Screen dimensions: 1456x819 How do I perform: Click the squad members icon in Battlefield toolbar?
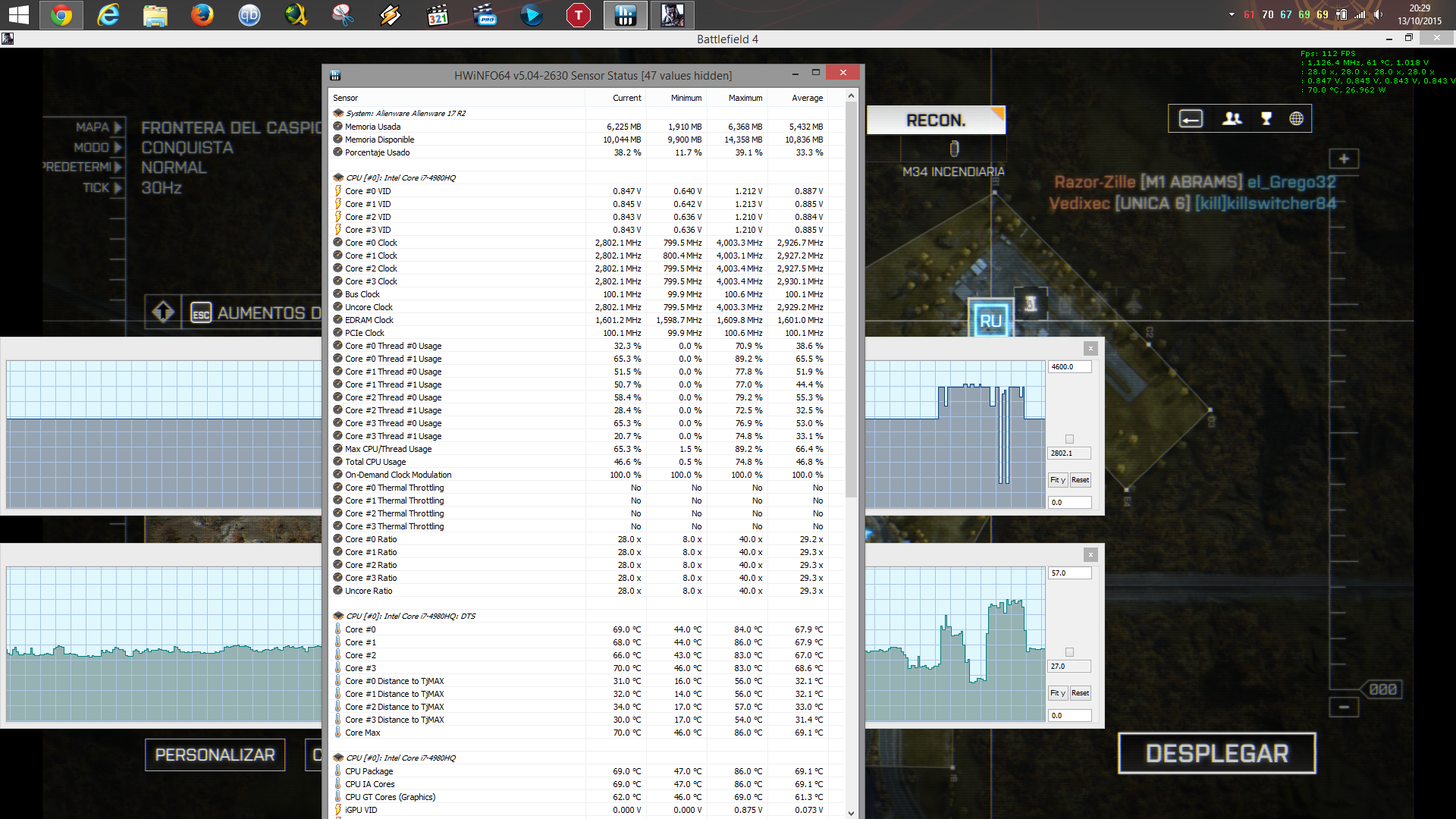[x=1232, y=118]
